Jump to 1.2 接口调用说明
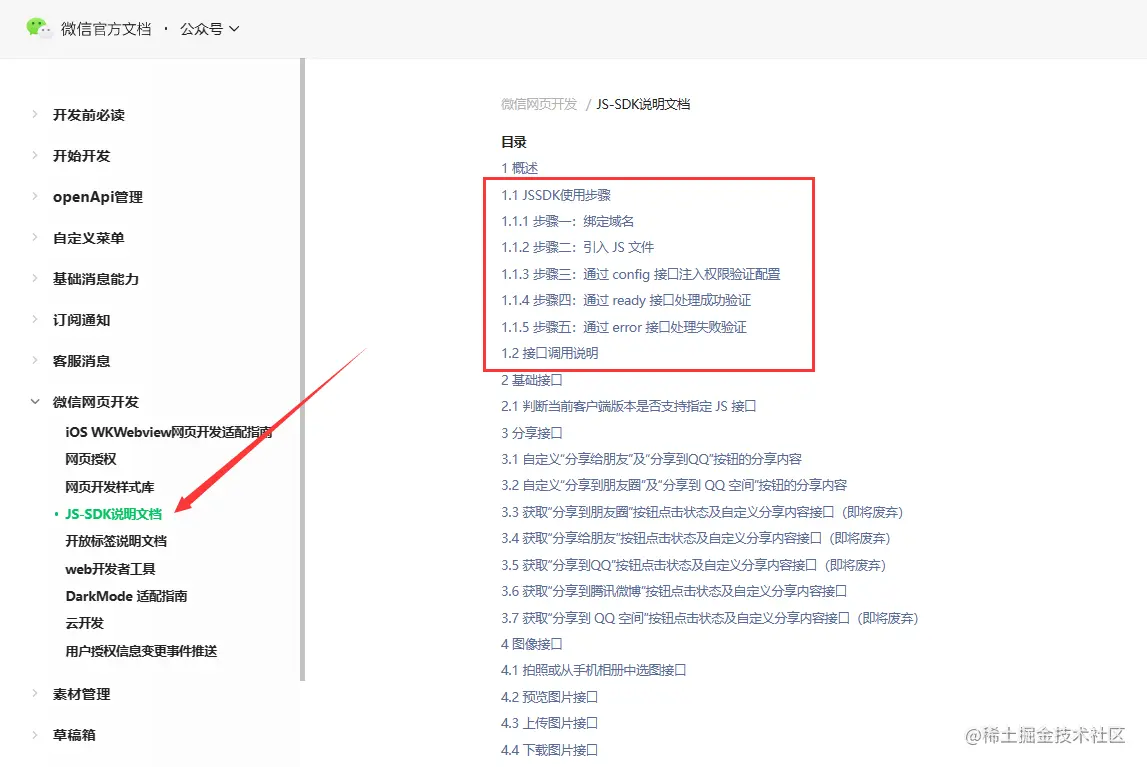This screenshot has width=1147, height=767. click(550, 353)
